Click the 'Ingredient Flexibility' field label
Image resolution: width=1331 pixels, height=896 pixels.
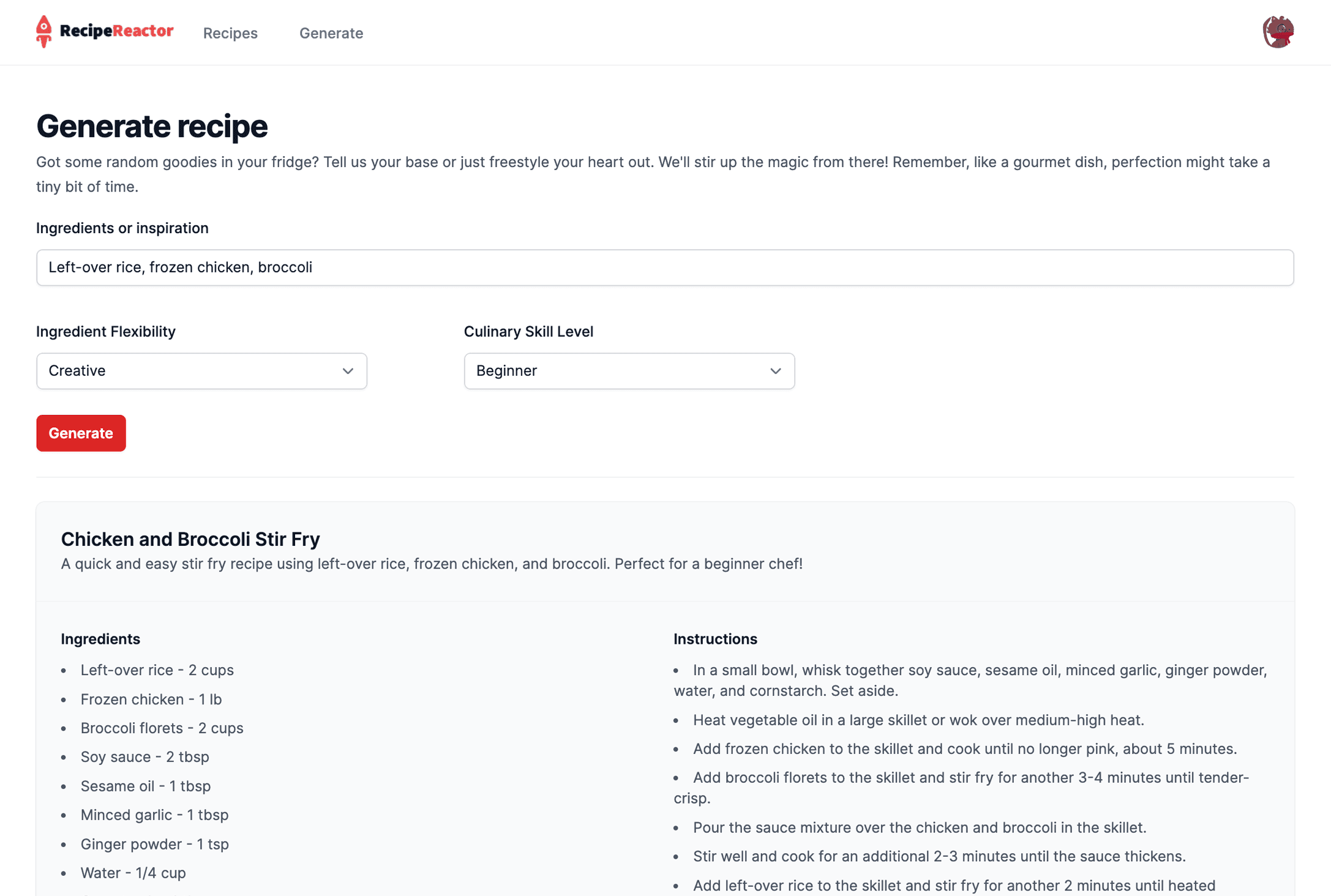[105, 332]
